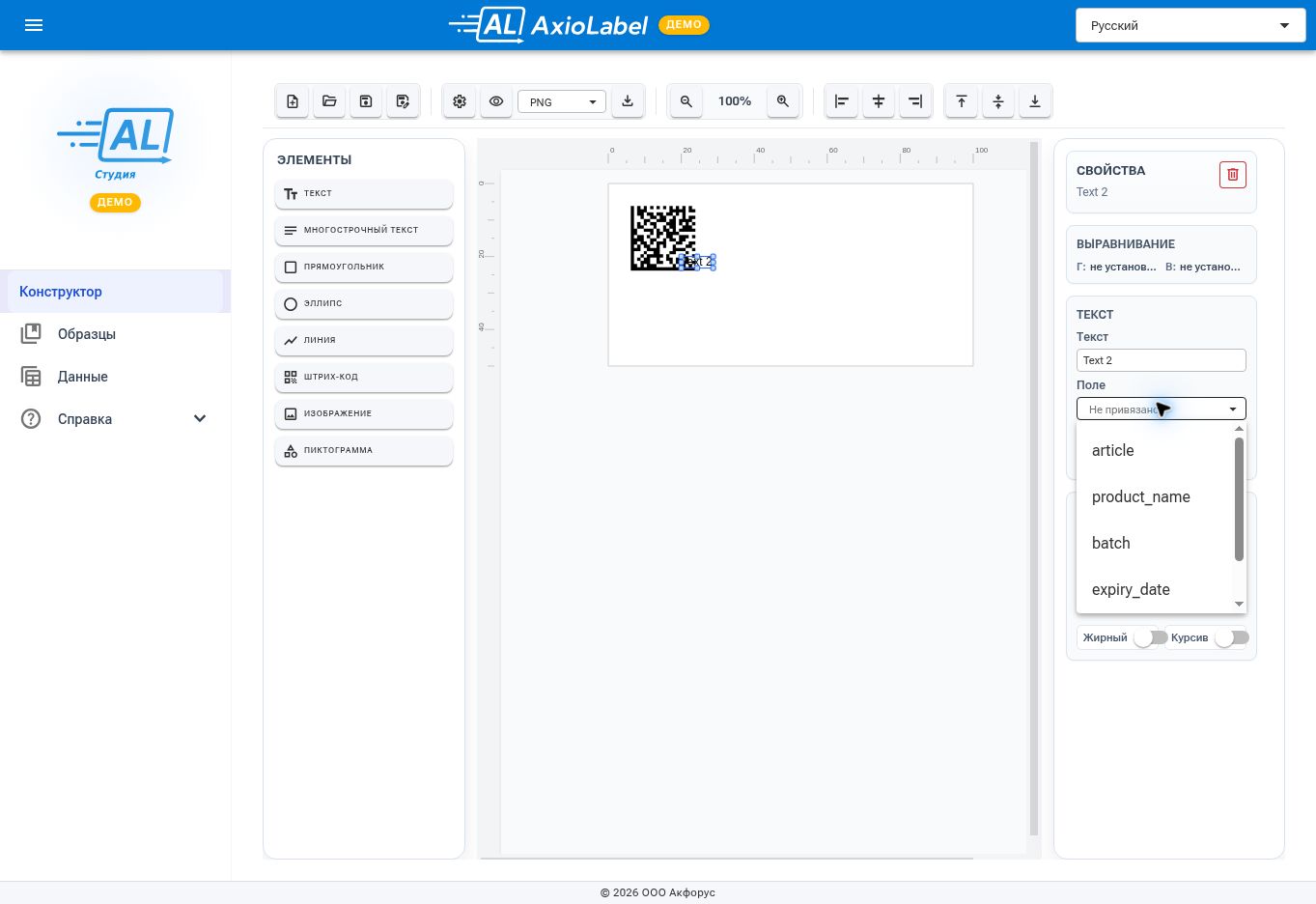1316x904 pixels.
Task: Toggle the Курсив italic switch
Action: coord(1231,637)
